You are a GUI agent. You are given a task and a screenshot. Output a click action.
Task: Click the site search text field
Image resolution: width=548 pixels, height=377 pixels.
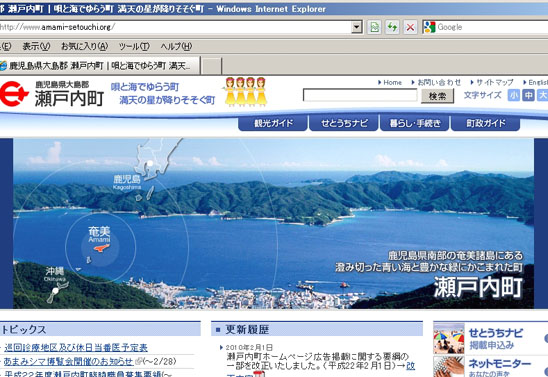(360, 95)
